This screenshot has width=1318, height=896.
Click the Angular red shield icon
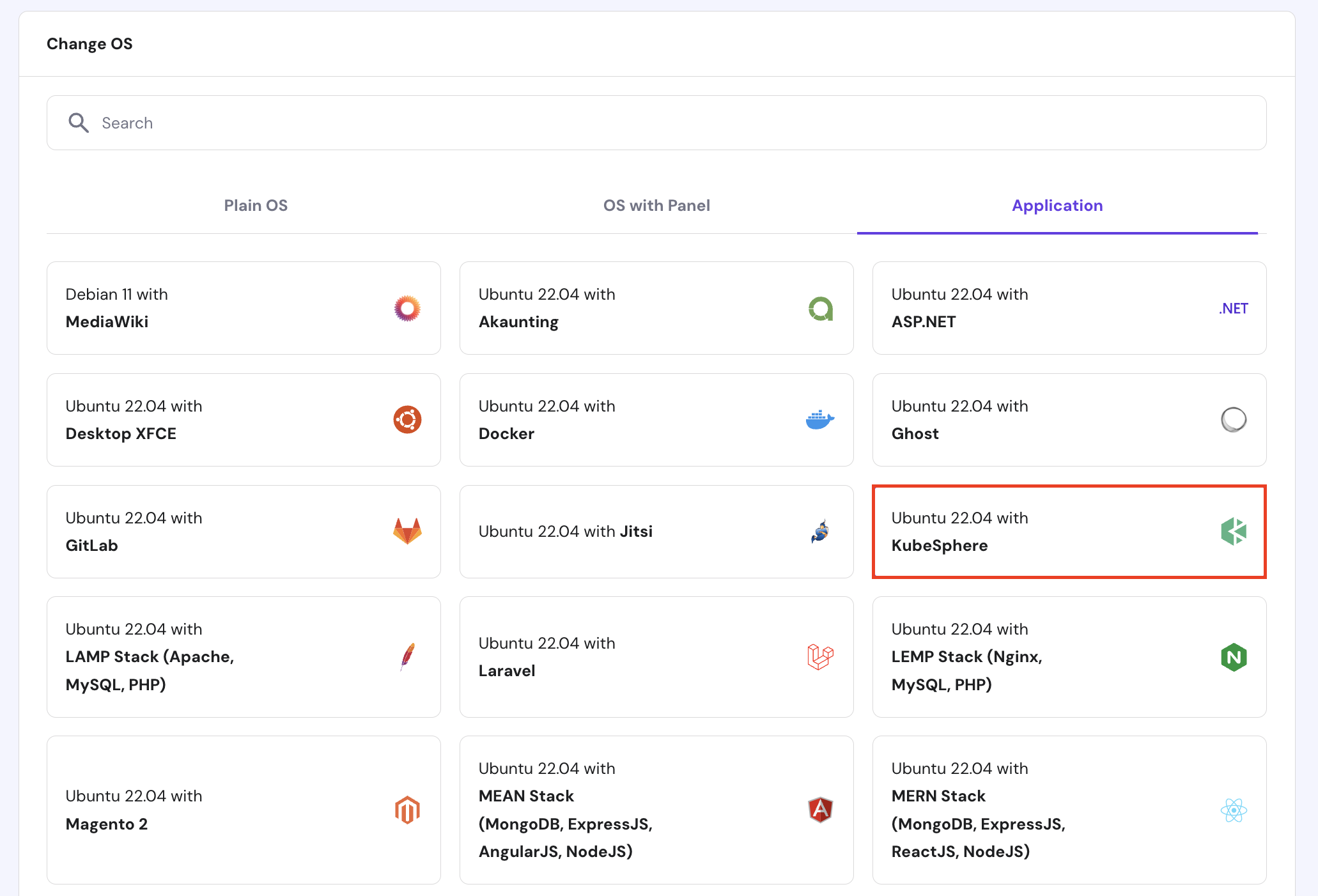coord(820,810)
